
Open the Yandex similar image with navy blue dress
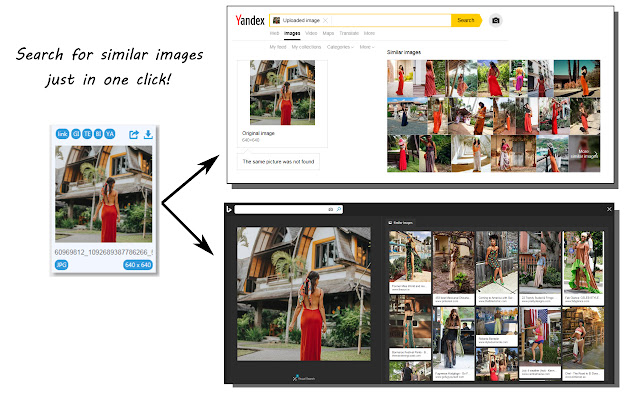click(407, 116)
